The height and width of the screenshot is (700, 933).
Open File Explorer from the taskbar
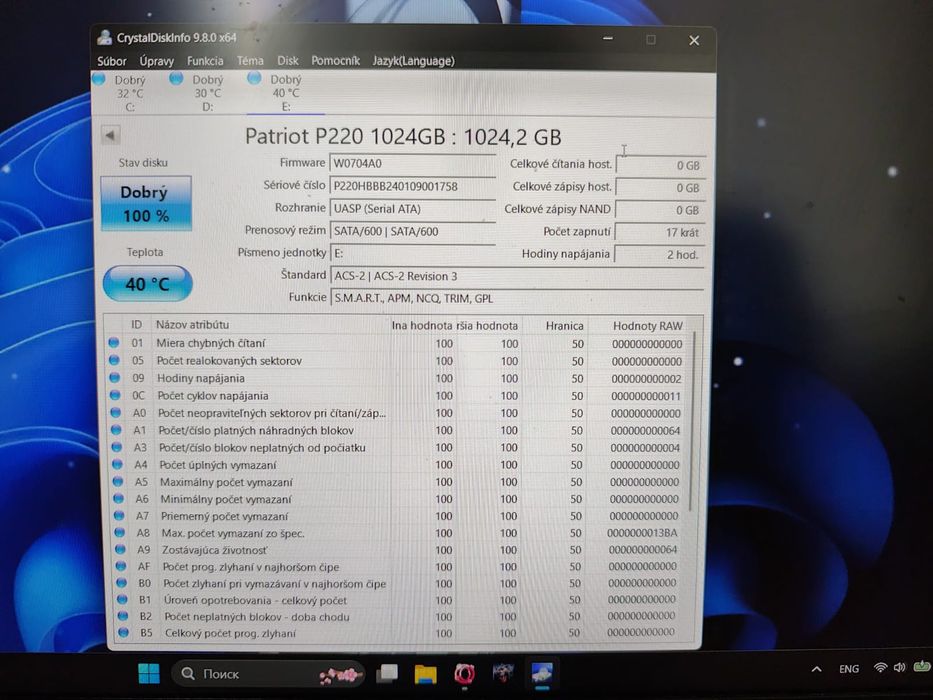tap(425, 674)
